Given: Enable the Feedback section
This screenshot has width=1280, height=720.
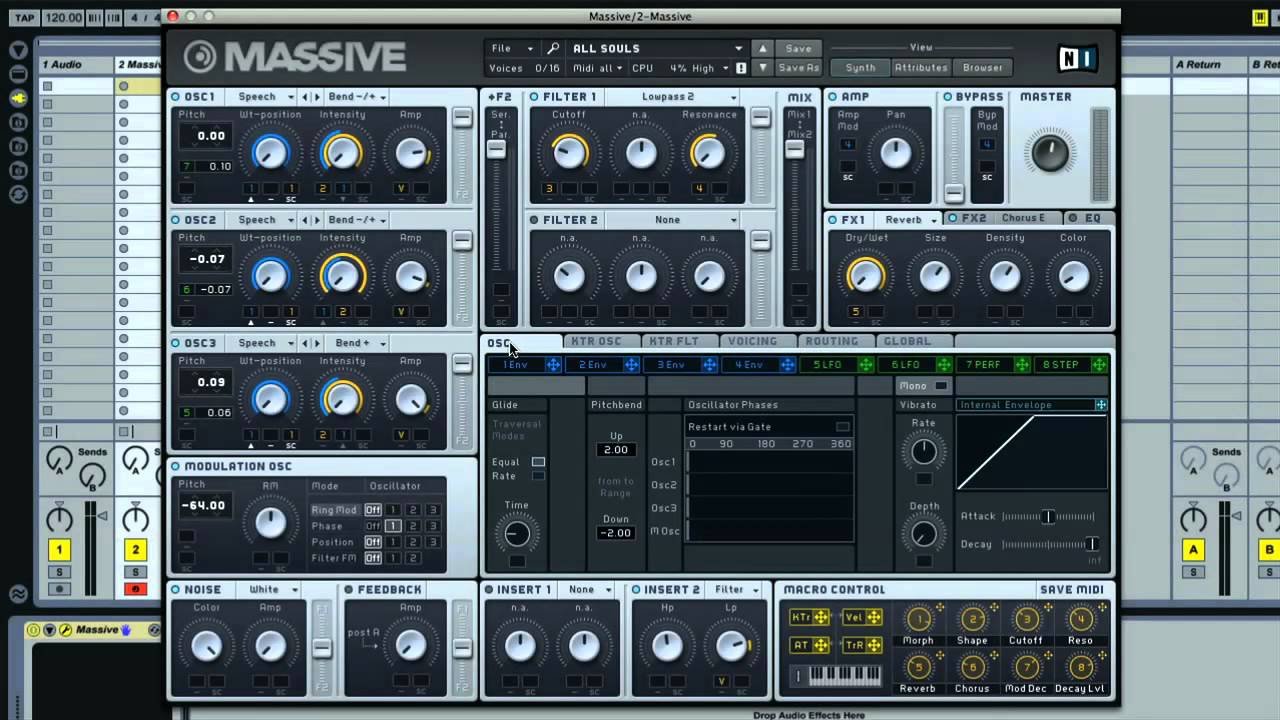Looking at the screenshot, I should click(349, 590).
